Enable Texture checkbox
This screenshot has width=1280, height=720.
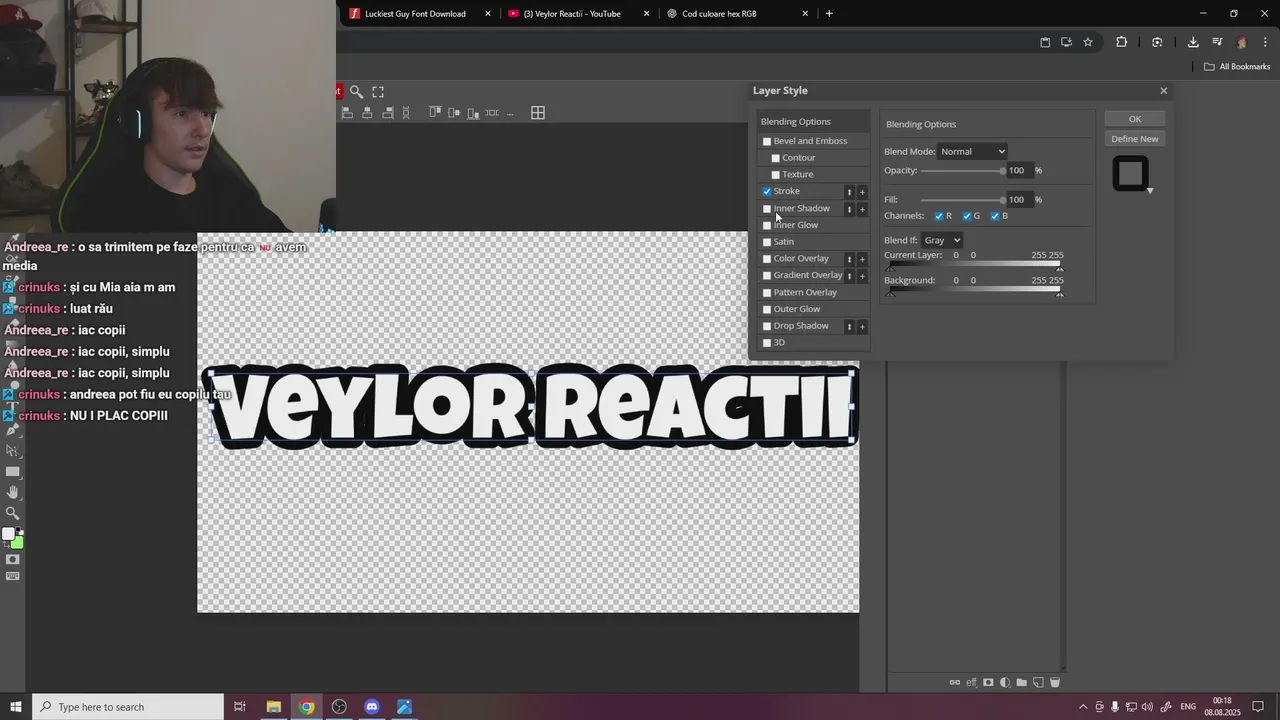point(775,175)
